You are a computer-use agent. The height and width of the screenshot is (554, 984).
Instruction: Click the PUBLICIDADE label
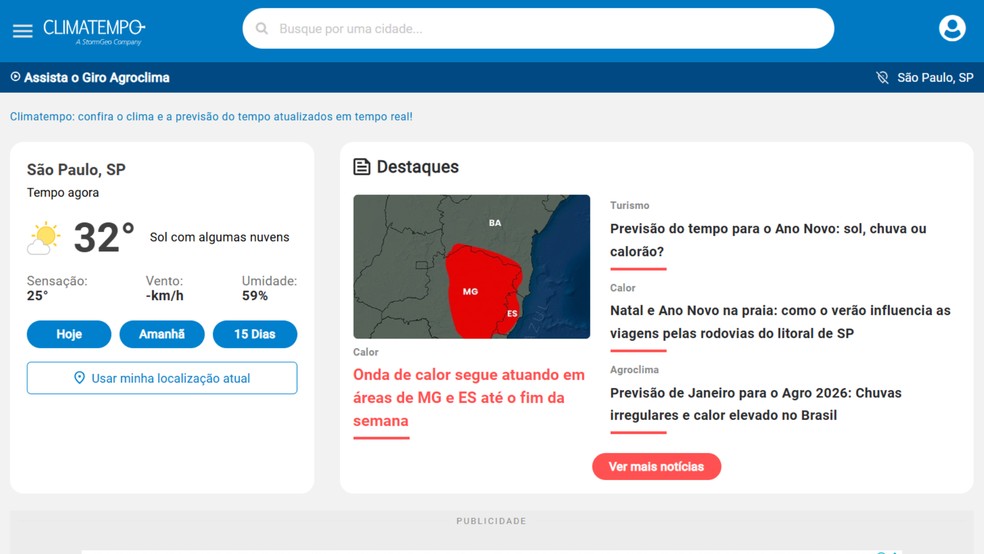click(x=491, y=521)
